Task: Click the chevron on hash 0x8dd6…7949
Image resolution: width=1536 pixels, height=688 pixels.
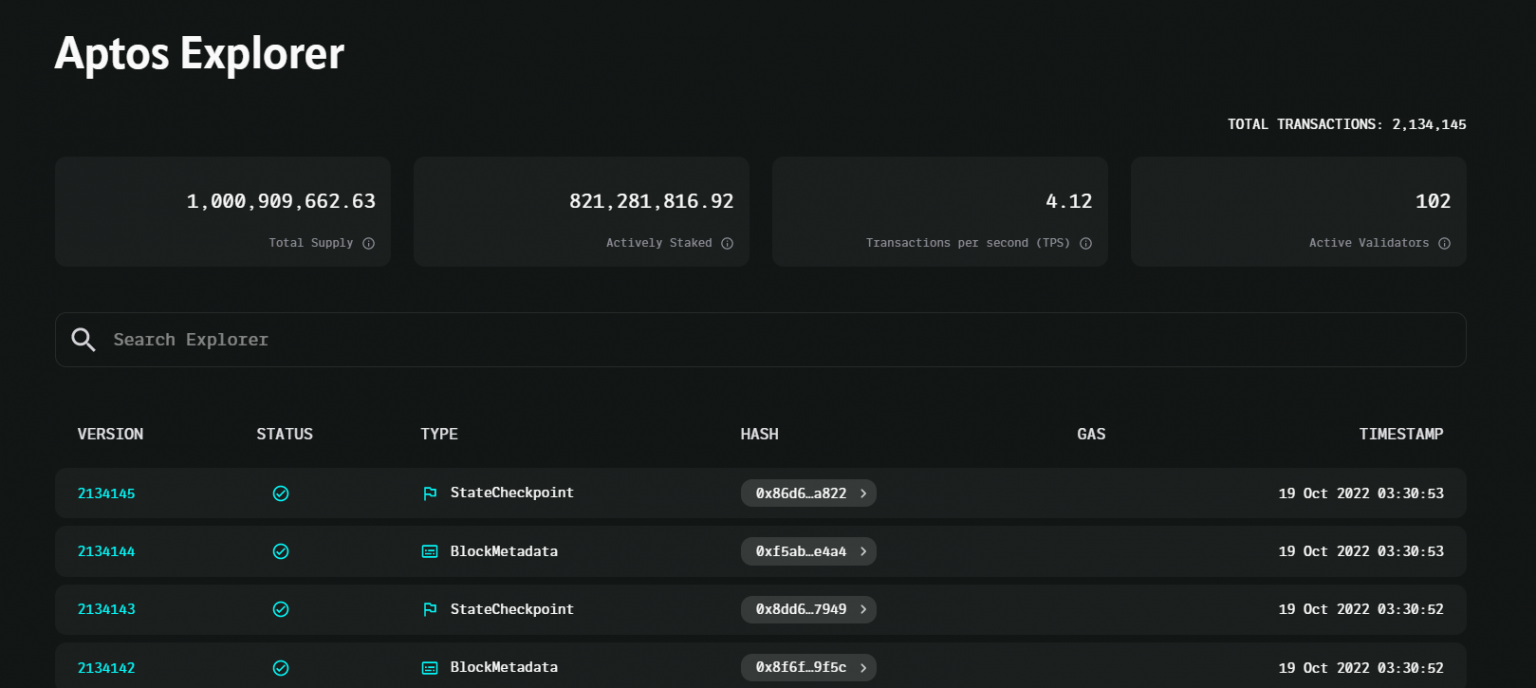Action: tap(864, 609)
